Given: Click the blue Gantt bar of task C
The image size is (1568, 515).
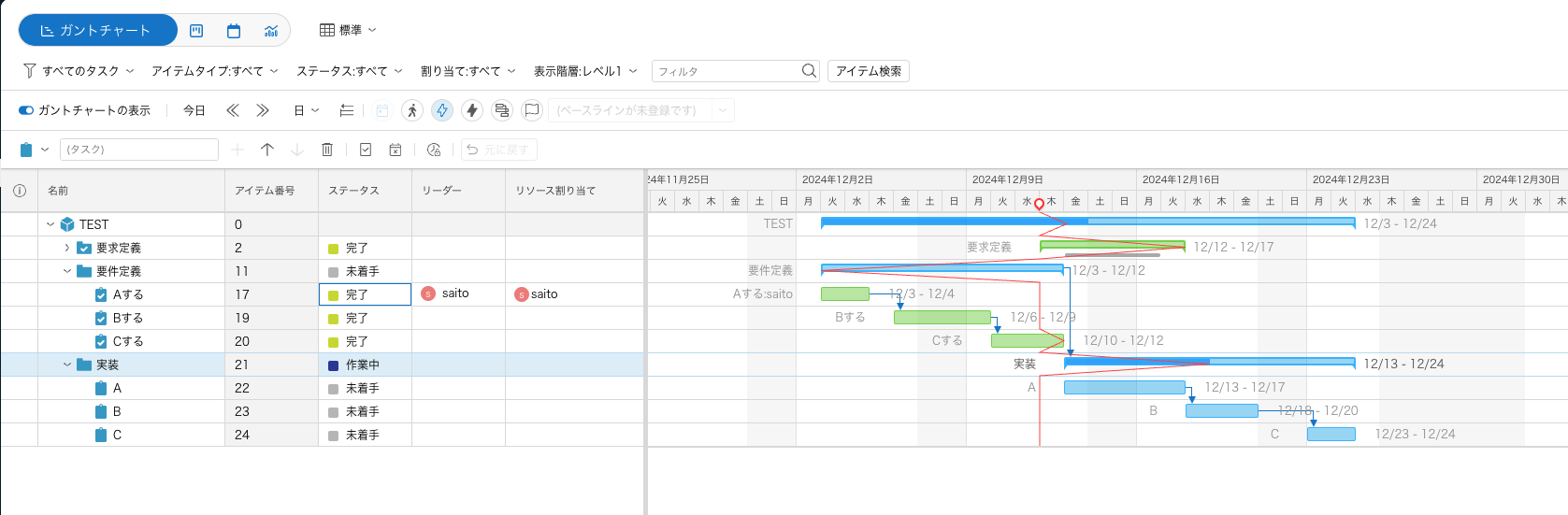Looking at the screenshot, I should point(1331,434).
